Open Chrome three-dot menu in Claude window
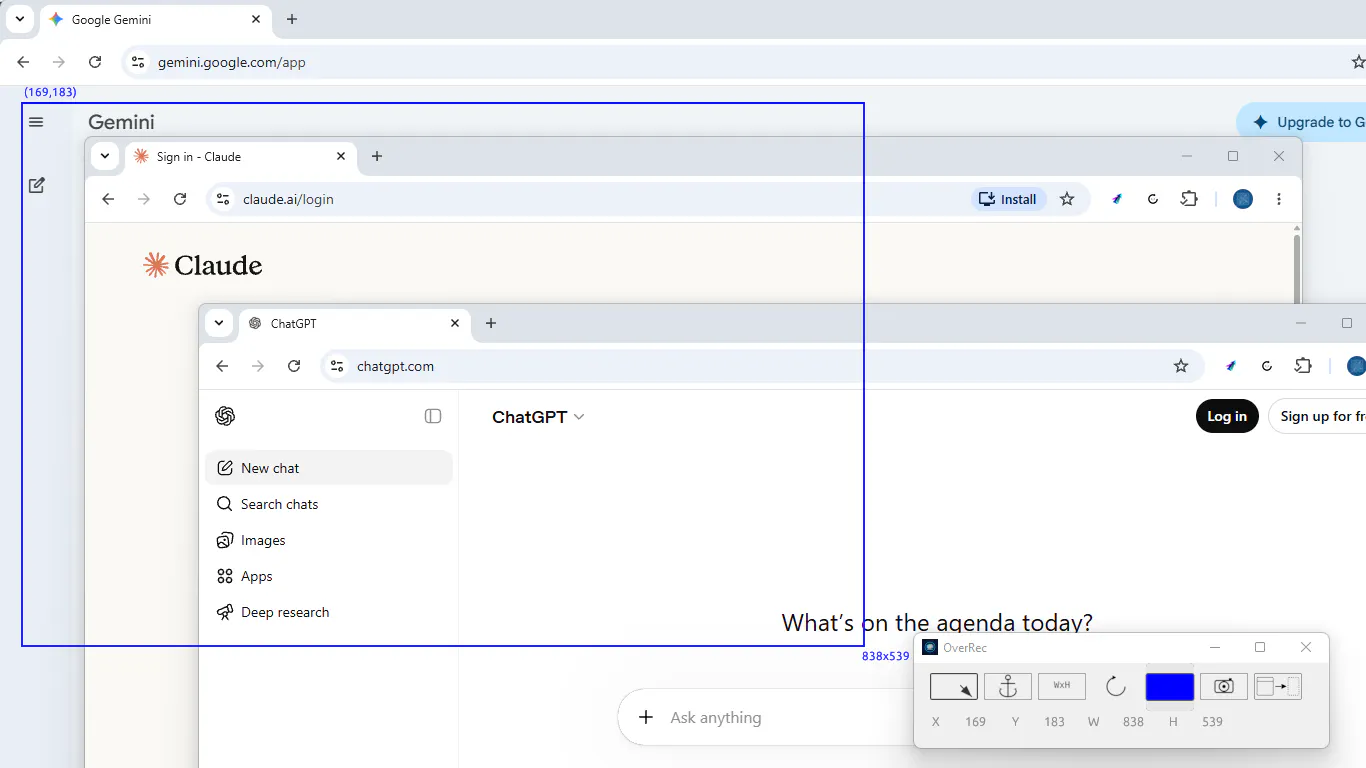The image size is (1366, 768). tap(1279, 199)
